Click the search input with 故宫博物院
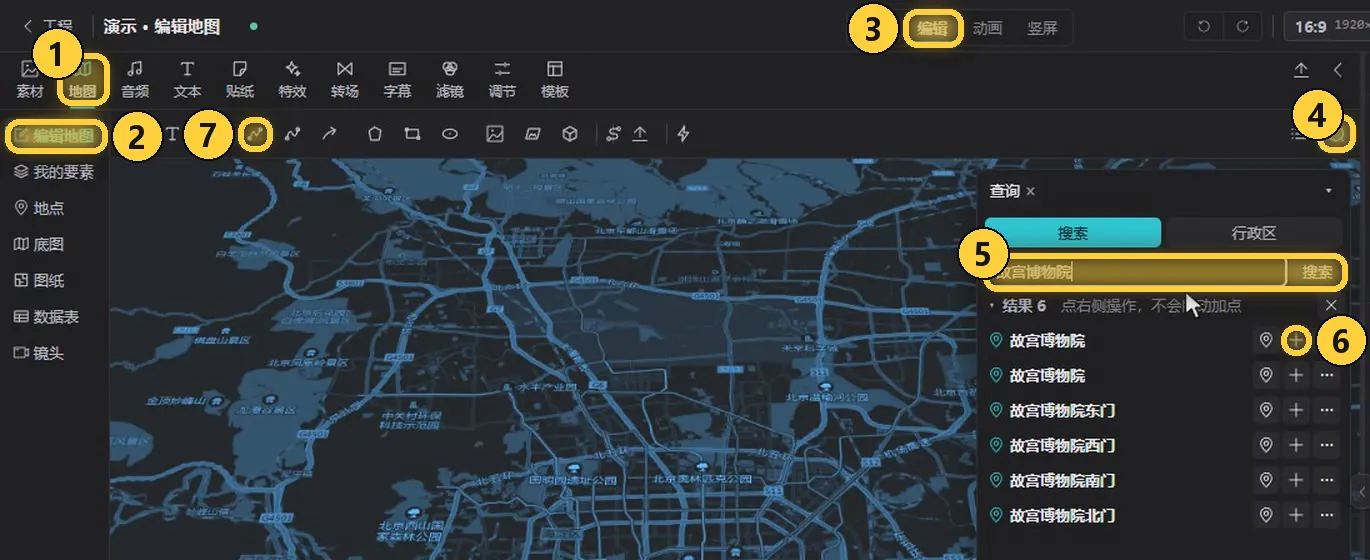This screenshot has height=560, width=1370. coord(1138,272)
